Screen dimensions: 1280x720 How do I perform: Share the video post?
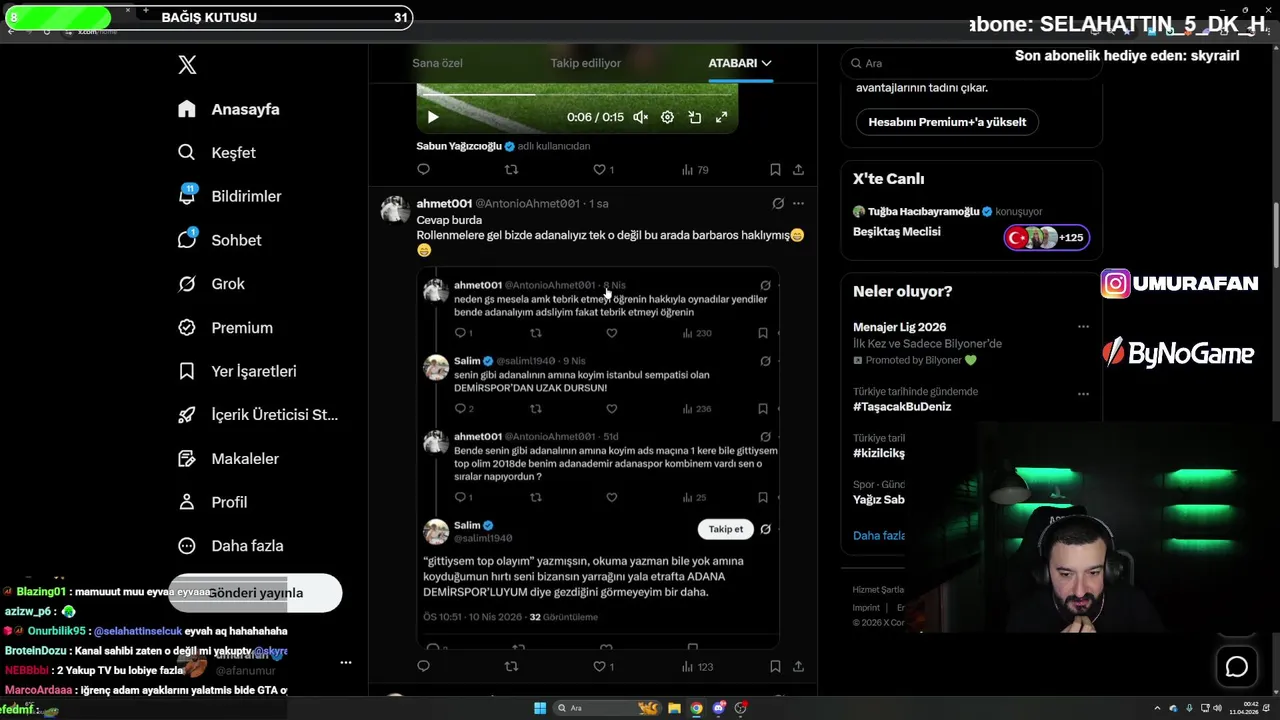tap(798, 170)
